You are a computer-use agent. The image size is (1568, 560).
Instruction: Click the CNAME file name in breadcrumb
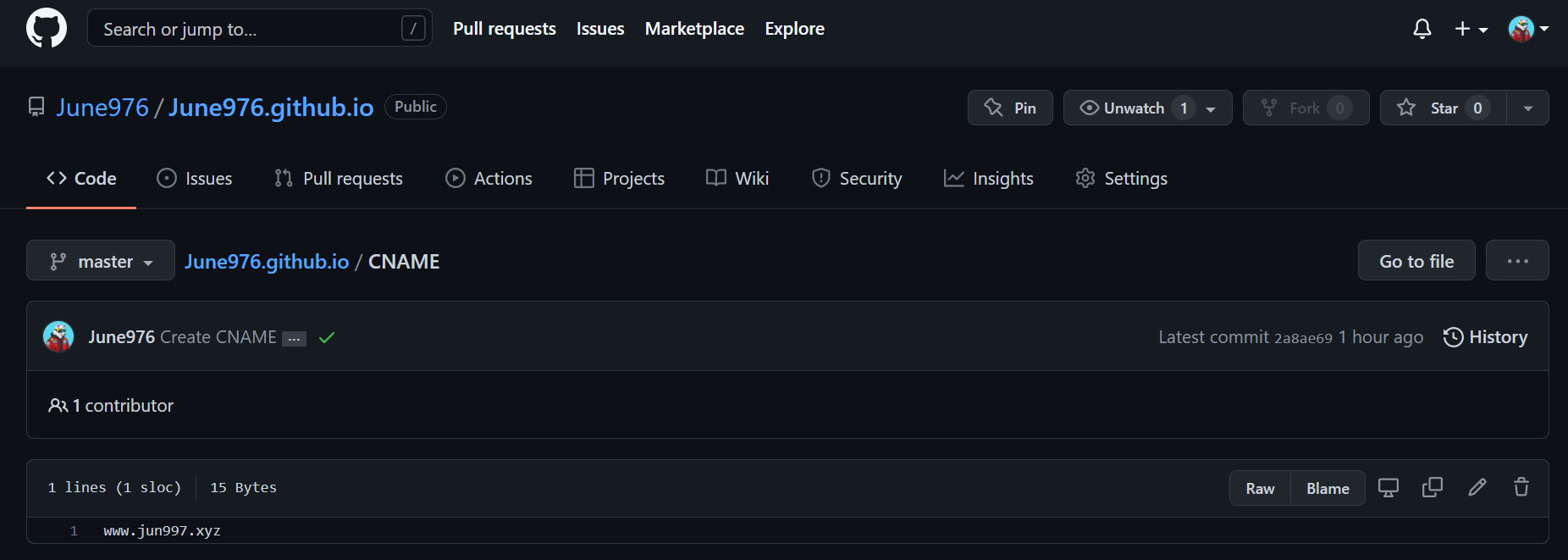point(404,262)
